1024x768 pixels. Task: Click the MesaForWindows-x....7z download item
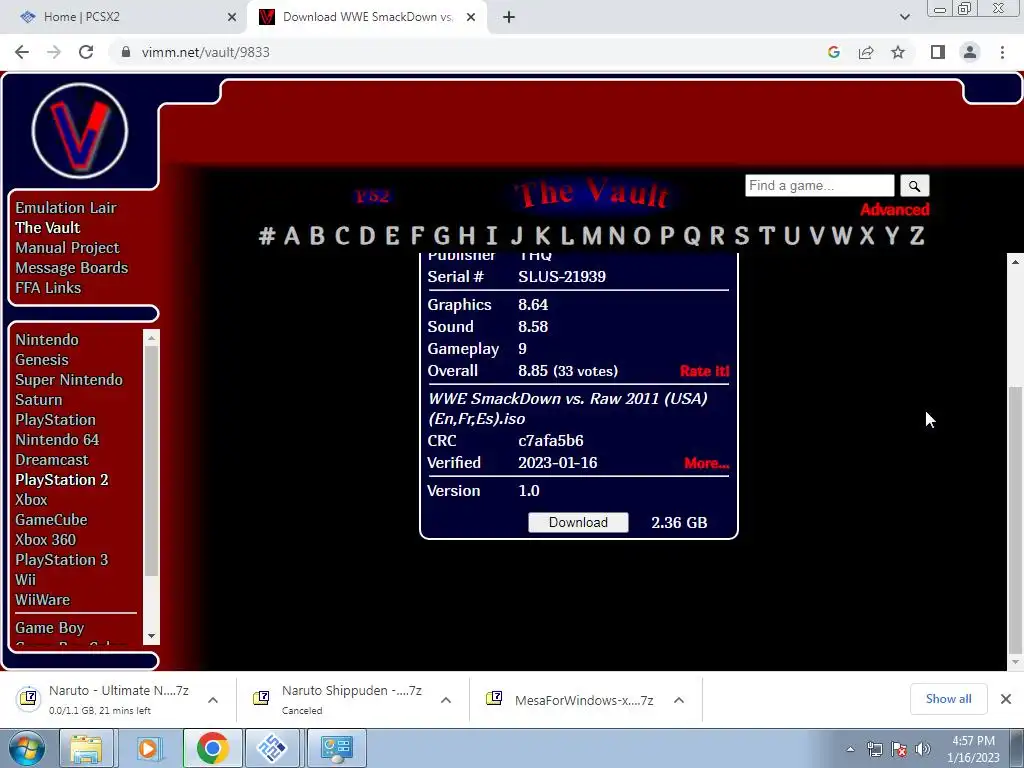point(584,701)
